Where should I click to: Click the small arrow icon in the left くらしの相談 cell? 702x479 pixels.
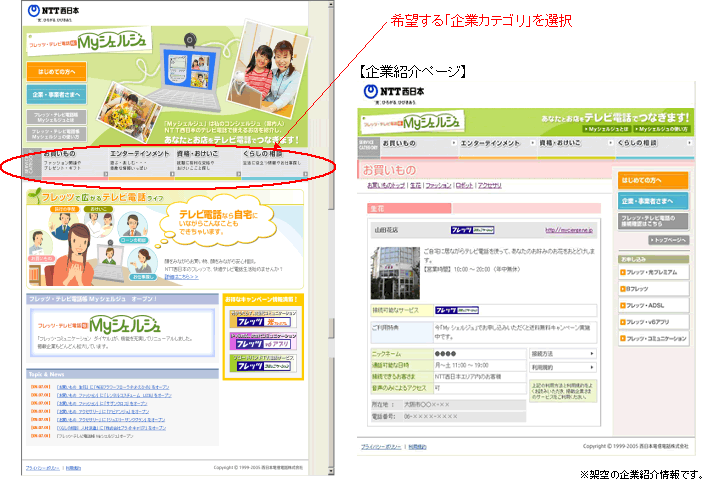[x=305, y=174]
